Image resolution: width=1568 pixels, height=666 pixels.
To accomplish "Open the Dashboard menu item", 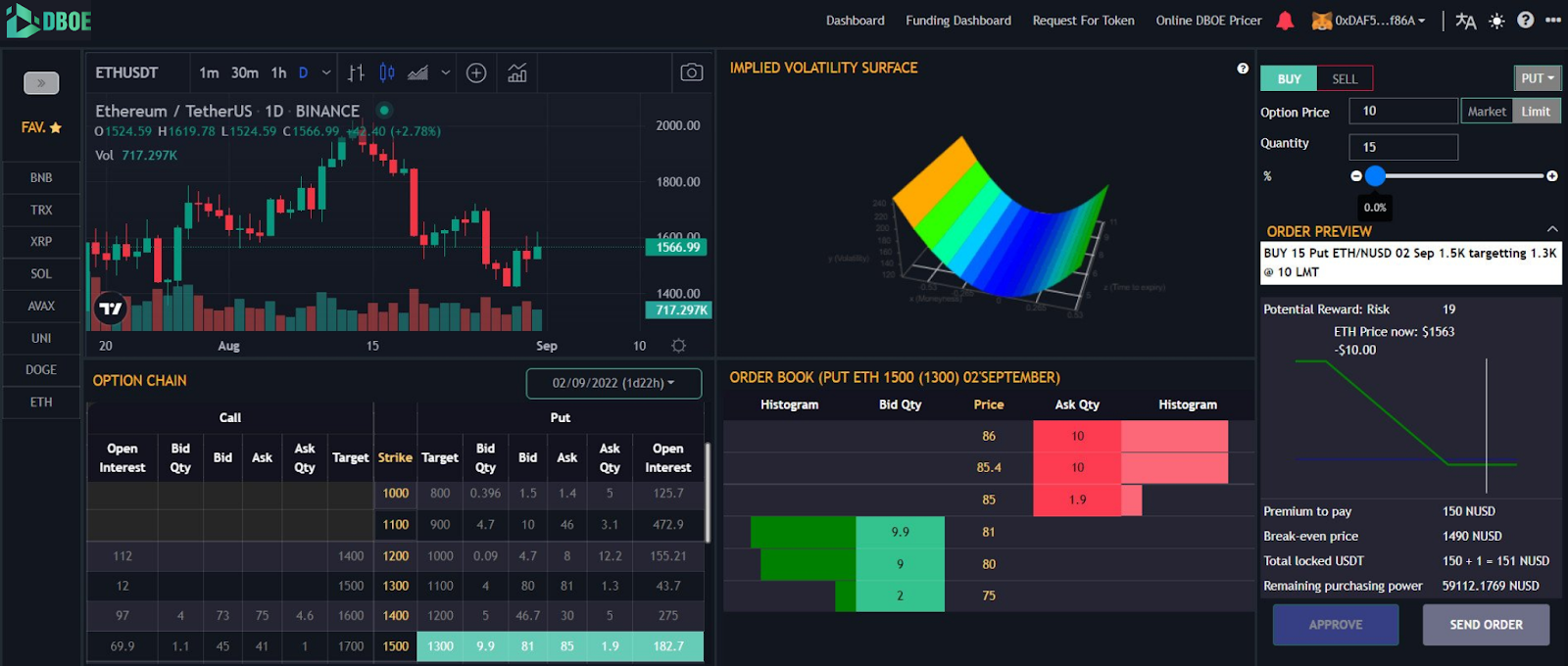I will (855, 21).
